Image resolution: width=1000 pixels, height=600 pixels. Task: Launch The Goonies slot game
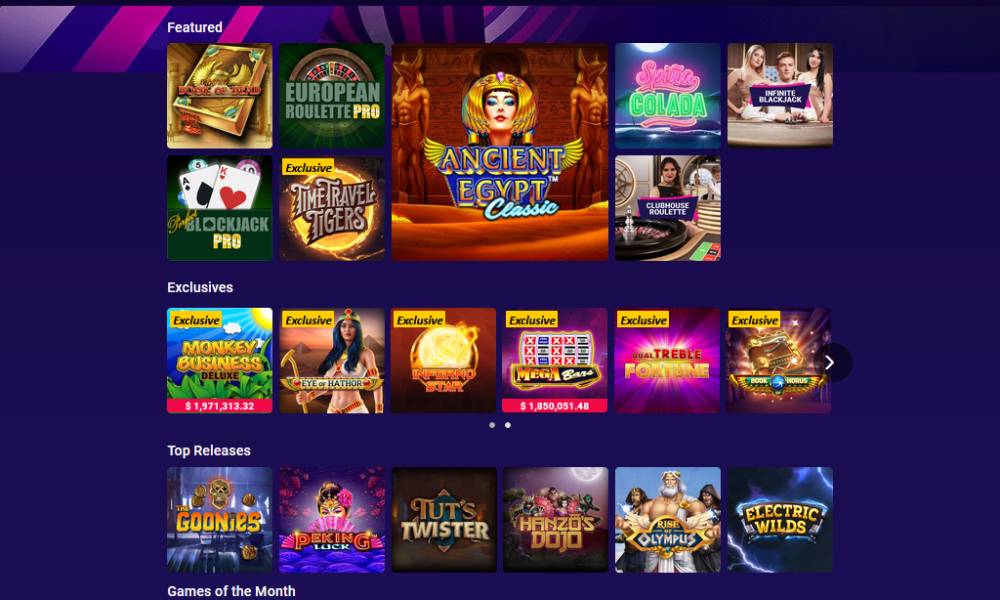pyautogui.click(x=219, y=520)
